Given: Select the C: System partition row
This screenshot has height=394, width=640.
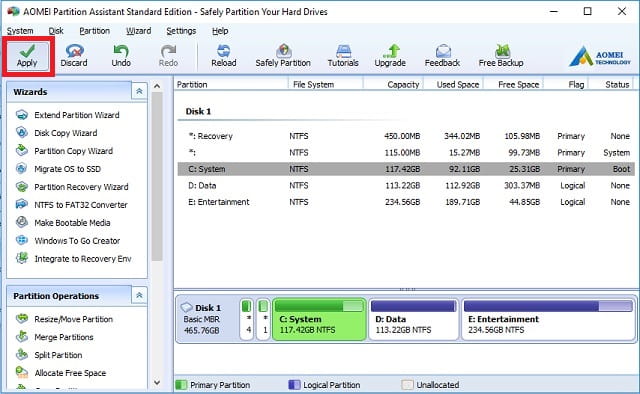Looking at the screenshot, I should 406,169.
